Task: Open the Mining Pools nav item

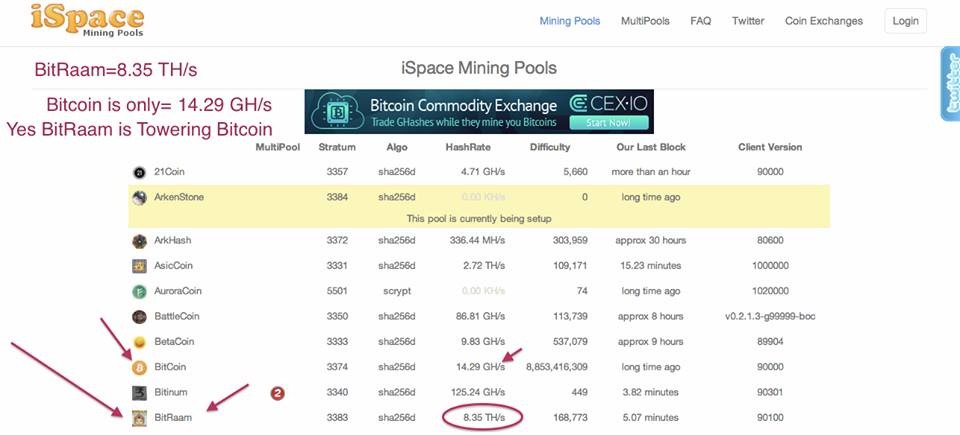Action: pos(569,21)
